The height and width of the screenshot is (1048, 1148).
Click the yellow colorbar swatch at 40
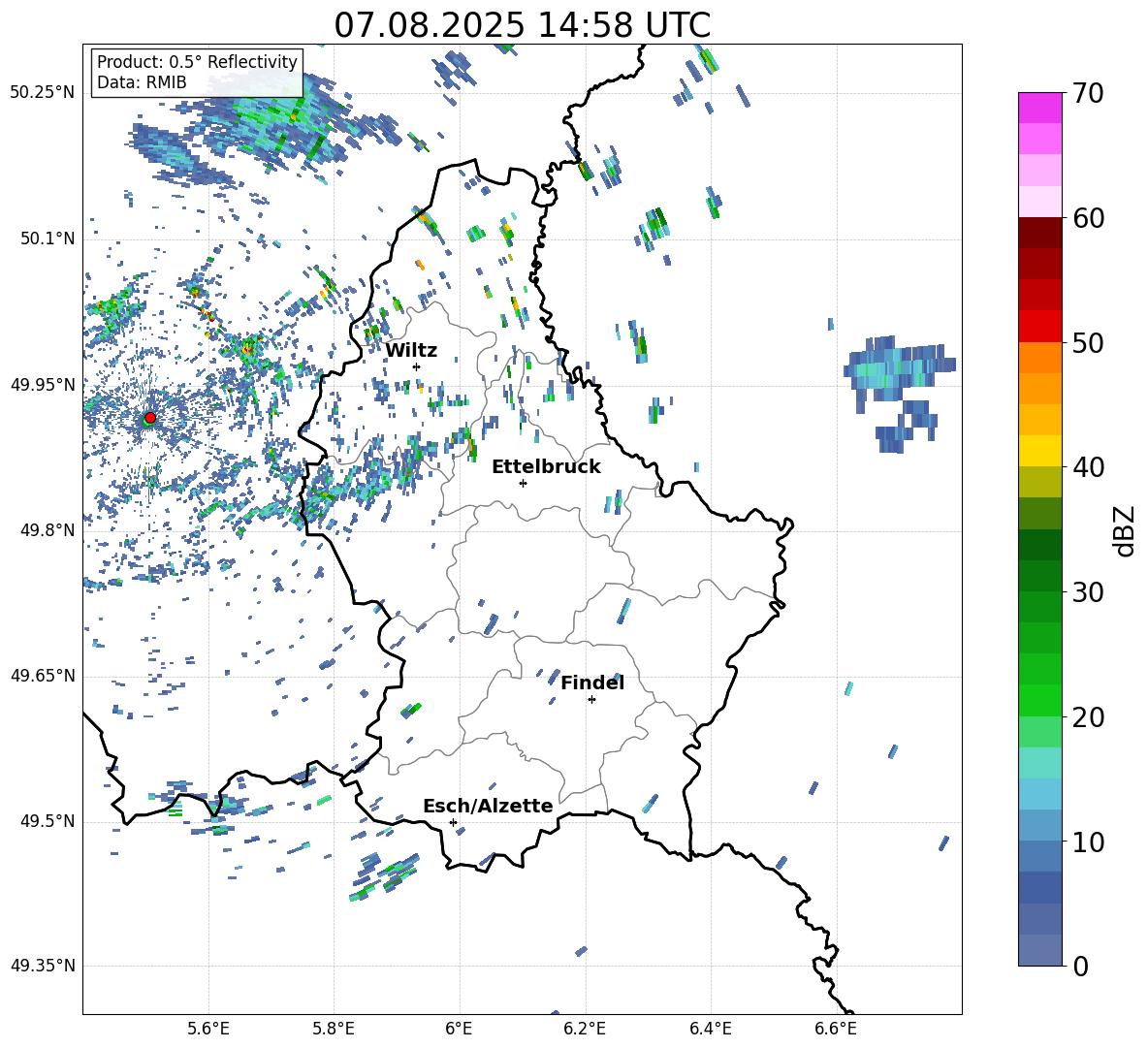click(x=1039, y=451)
